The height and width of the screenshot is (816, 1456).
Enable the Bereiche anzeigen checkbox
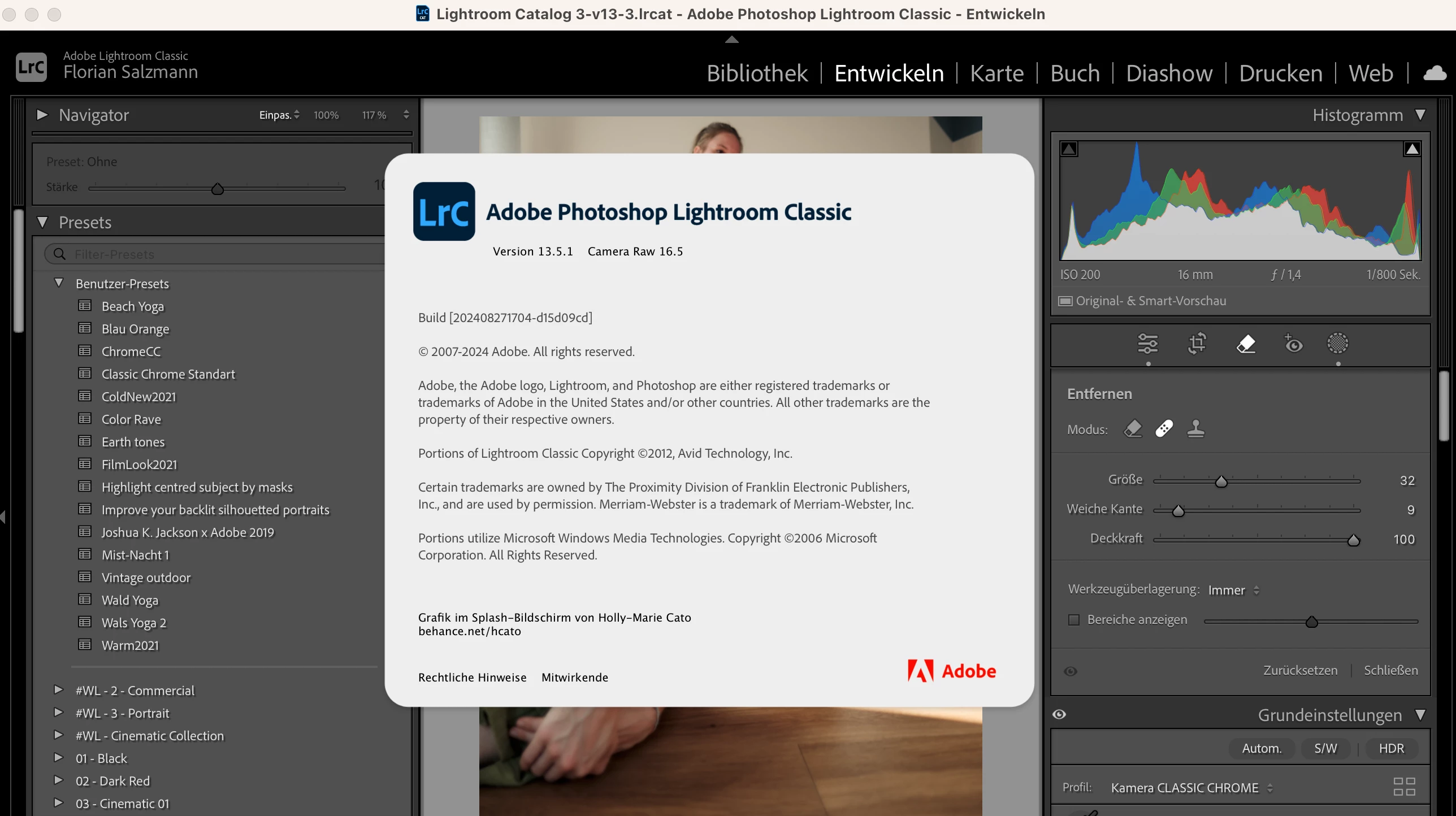click(1074, 620)
